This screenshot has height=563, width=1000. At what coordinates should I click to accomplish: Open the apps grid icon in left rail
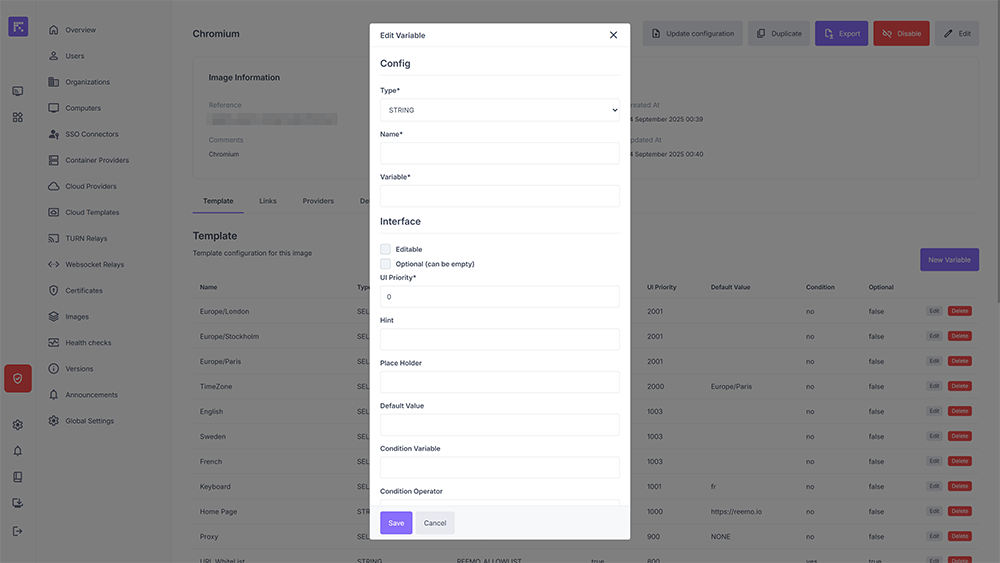[18, 117]
